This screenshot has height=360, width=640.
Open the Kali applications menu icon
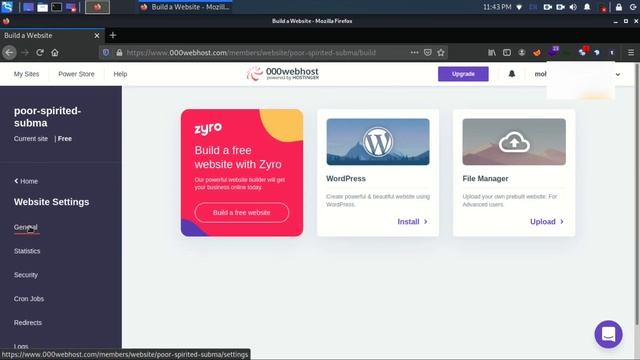[7, 7]
